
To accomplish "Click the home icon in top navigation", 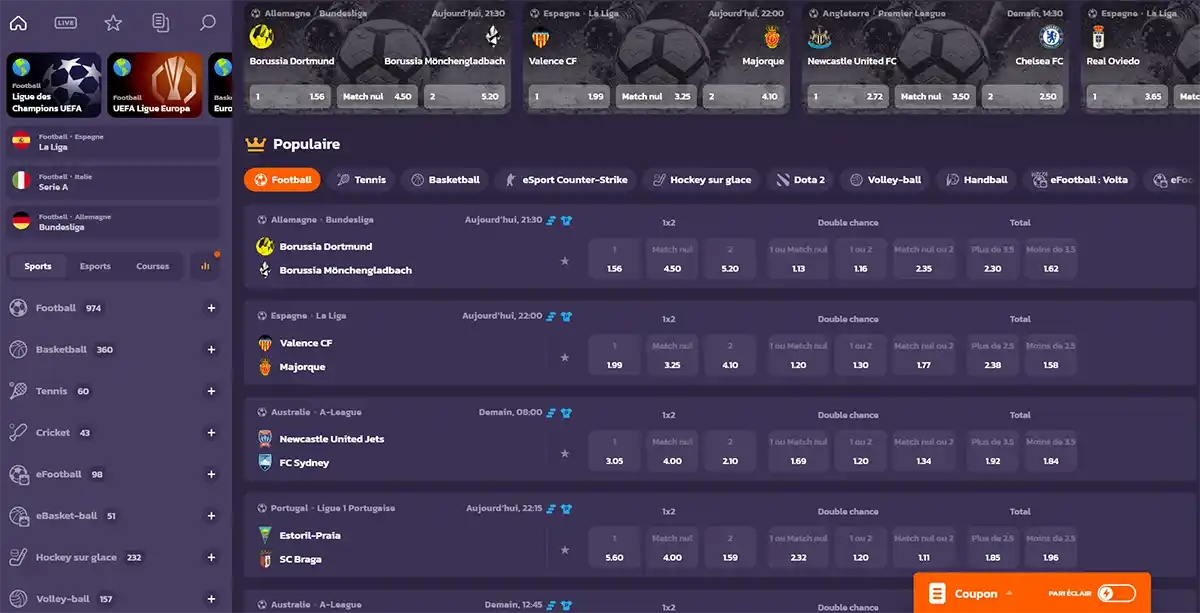I will coord(18,23).
